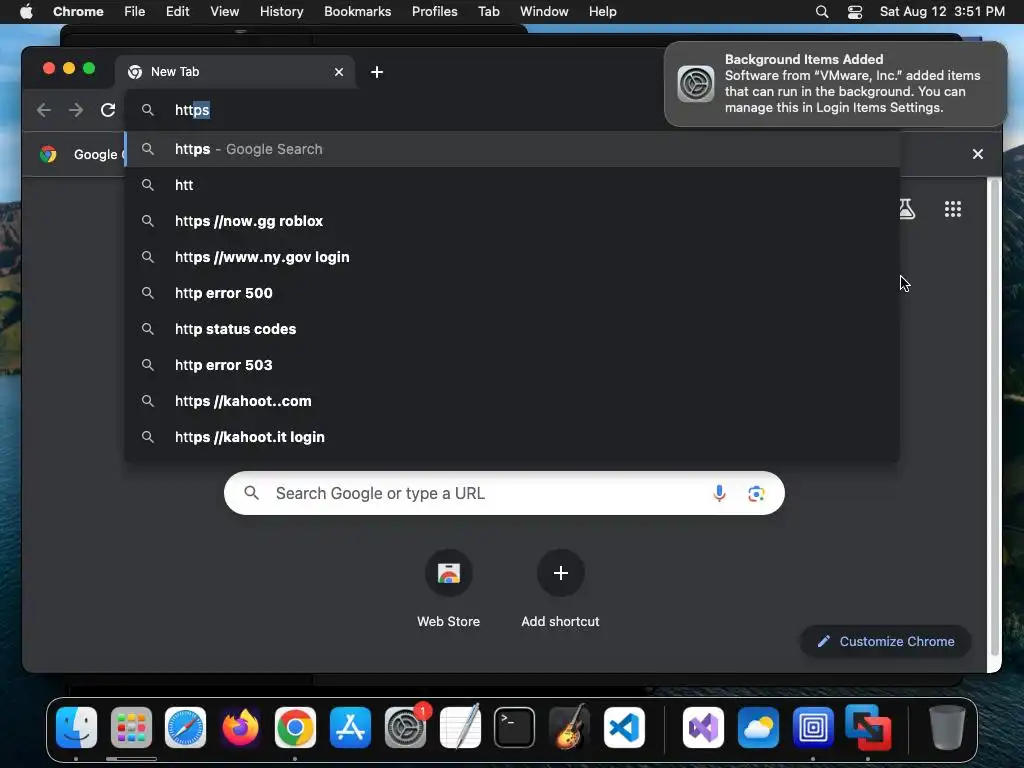Launch Terminal from the Dock
Screen dimensions: 1024x768
[x=515, y=728]
